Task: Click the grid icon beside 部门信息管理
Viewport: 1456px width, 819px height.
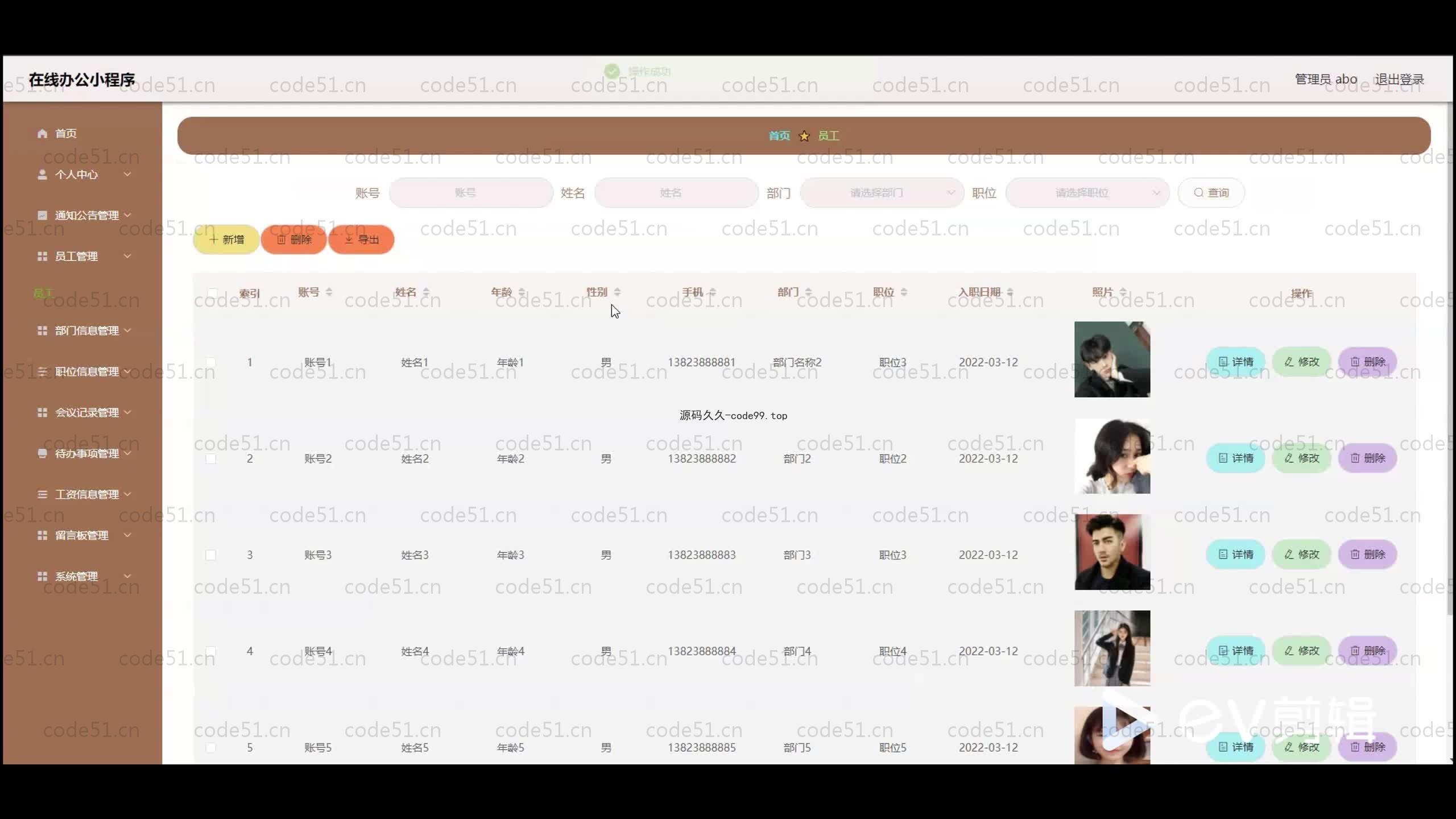Action: point(42,330)
